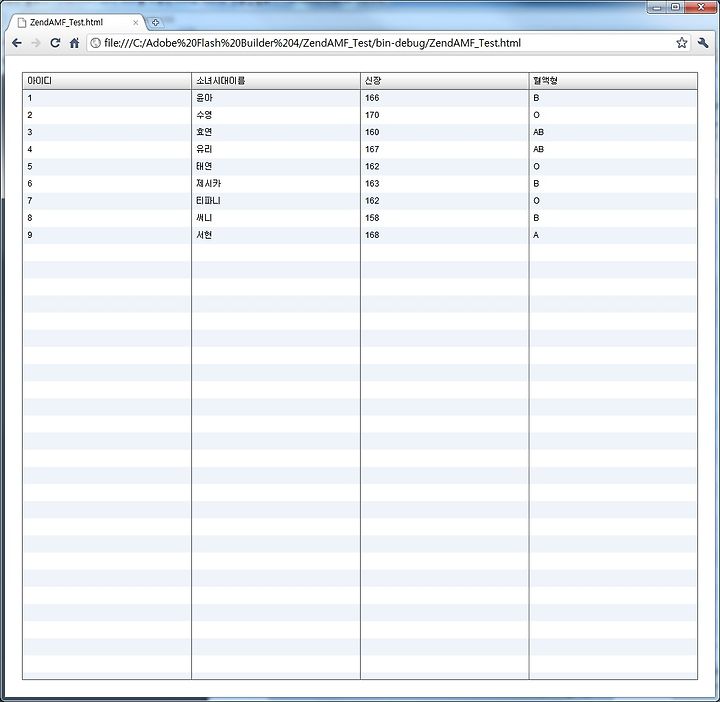This screenshot has height=702, width=720.
Task: Sort by the 소녀시대이름 column header
Action: click(x=276, y=81)
